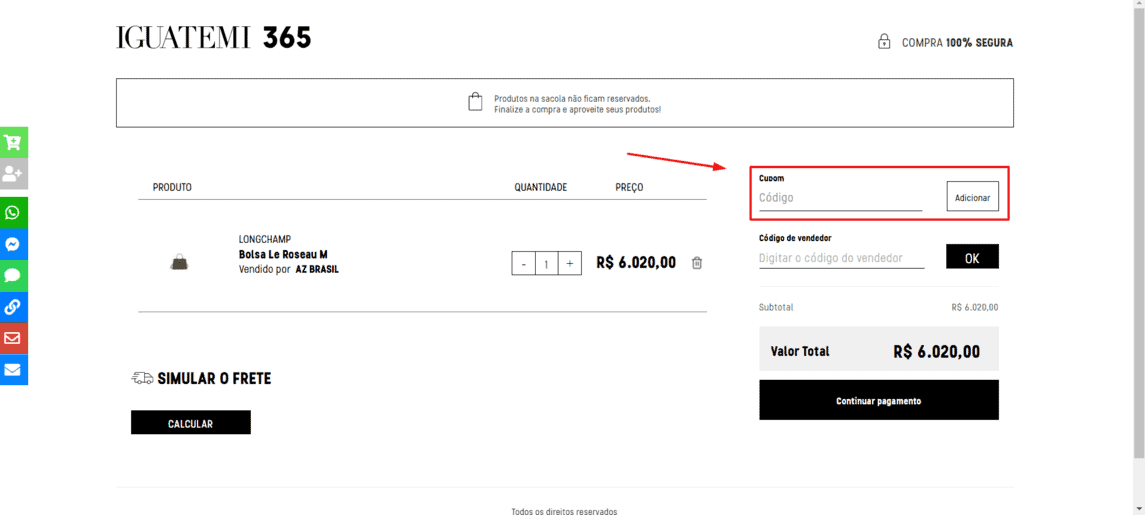This screenshot has width=1145, height=515.
Task: Click the shopping bag icon in notice banner
Action: tap(475, 102)
